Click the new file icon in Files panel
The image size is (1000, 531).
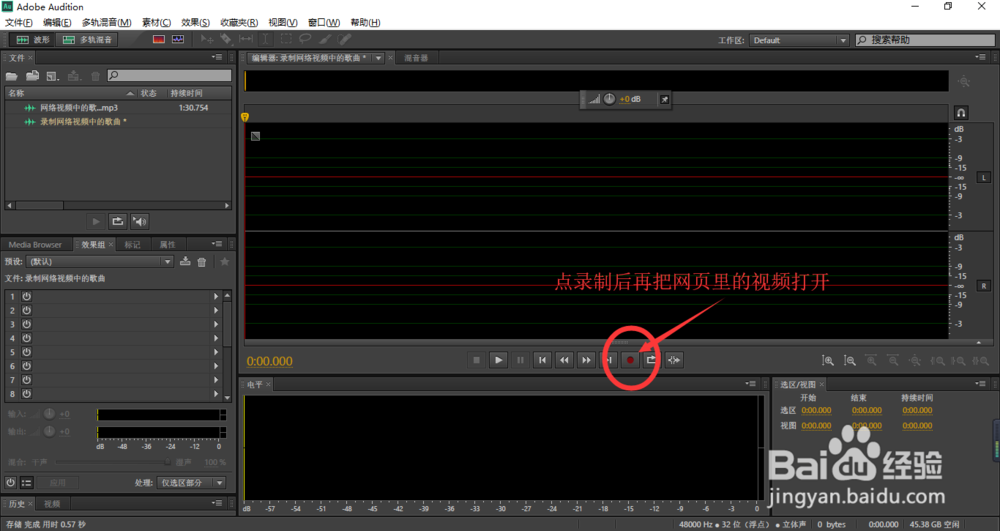click(x=53, y=76)
